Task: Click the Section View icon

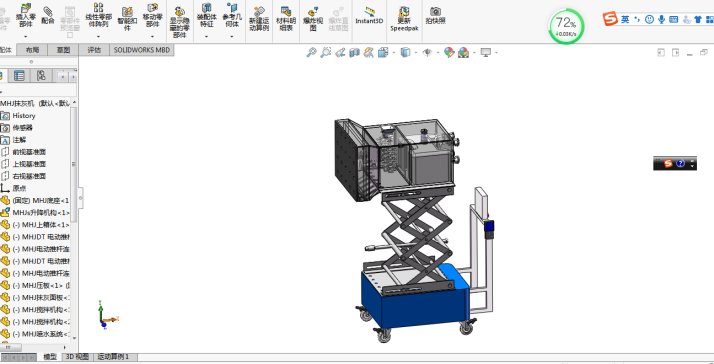Action: click(354, 53)
